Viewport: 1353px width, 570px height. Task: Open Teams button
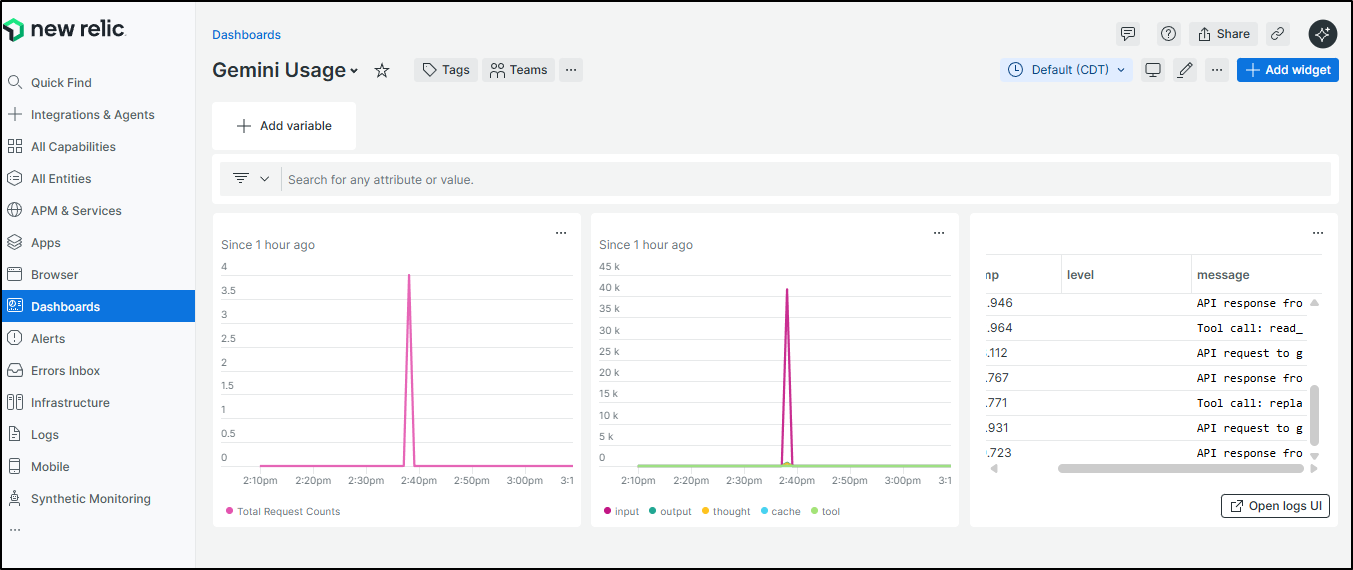[x=518, y=70]
